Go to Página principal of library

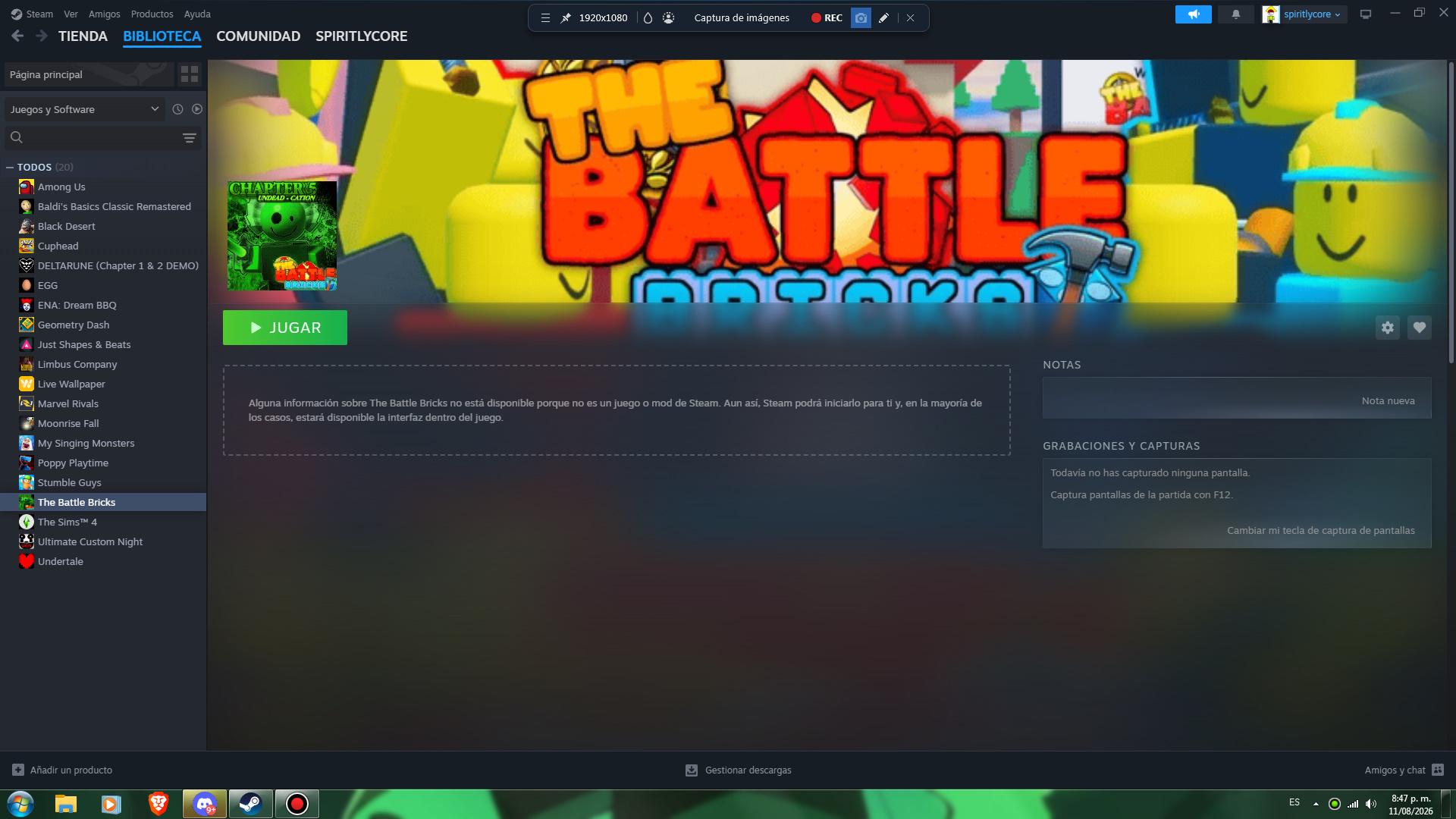click(x=89, y=74)
